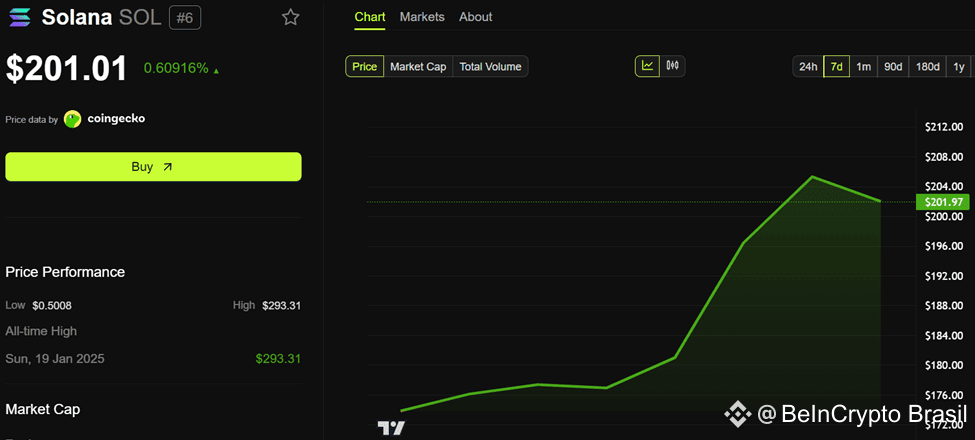The width and height of the screenshot is (975, 440).
Task: Click the All-time High label
Action: click(41, 331)
